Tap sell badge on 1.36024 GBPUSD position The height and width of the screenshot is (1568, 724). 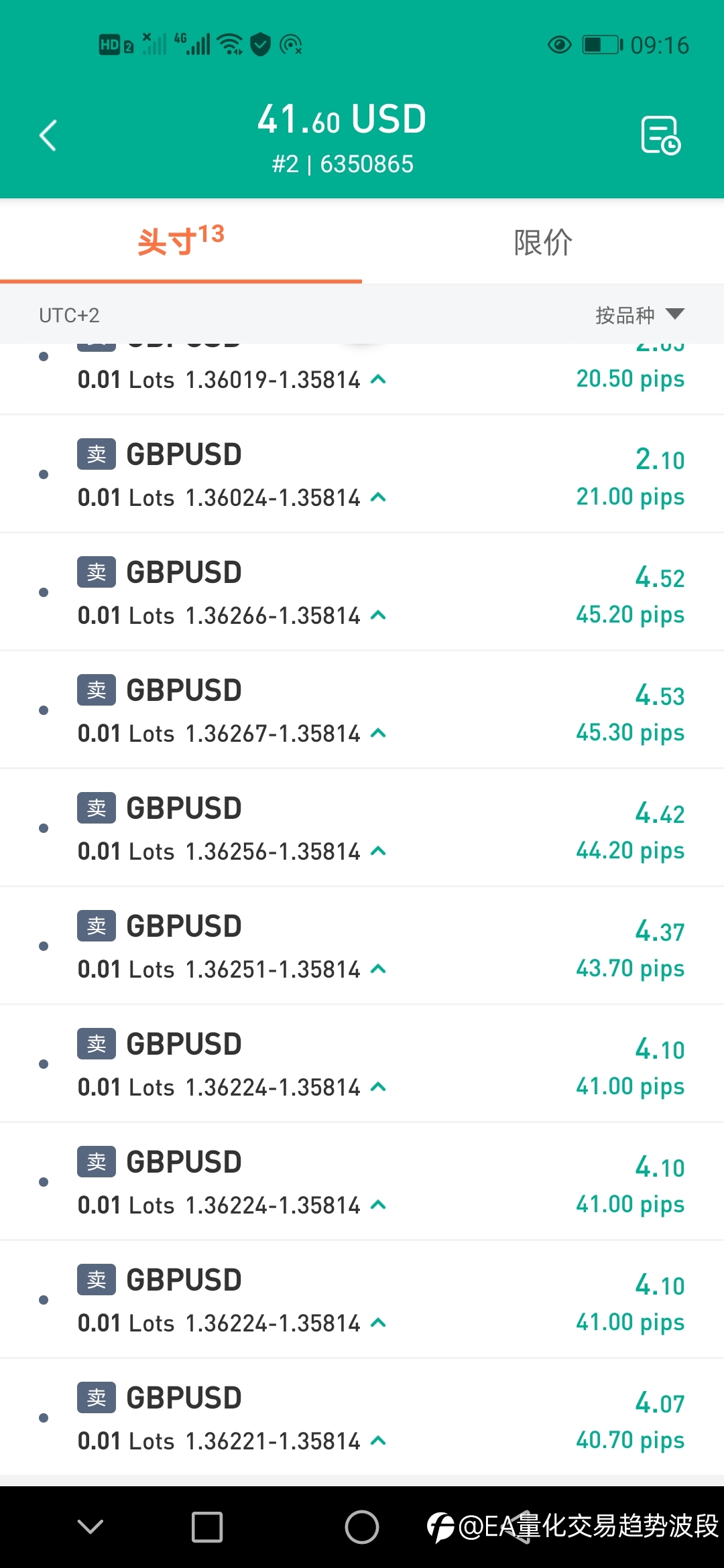point(97,454)
